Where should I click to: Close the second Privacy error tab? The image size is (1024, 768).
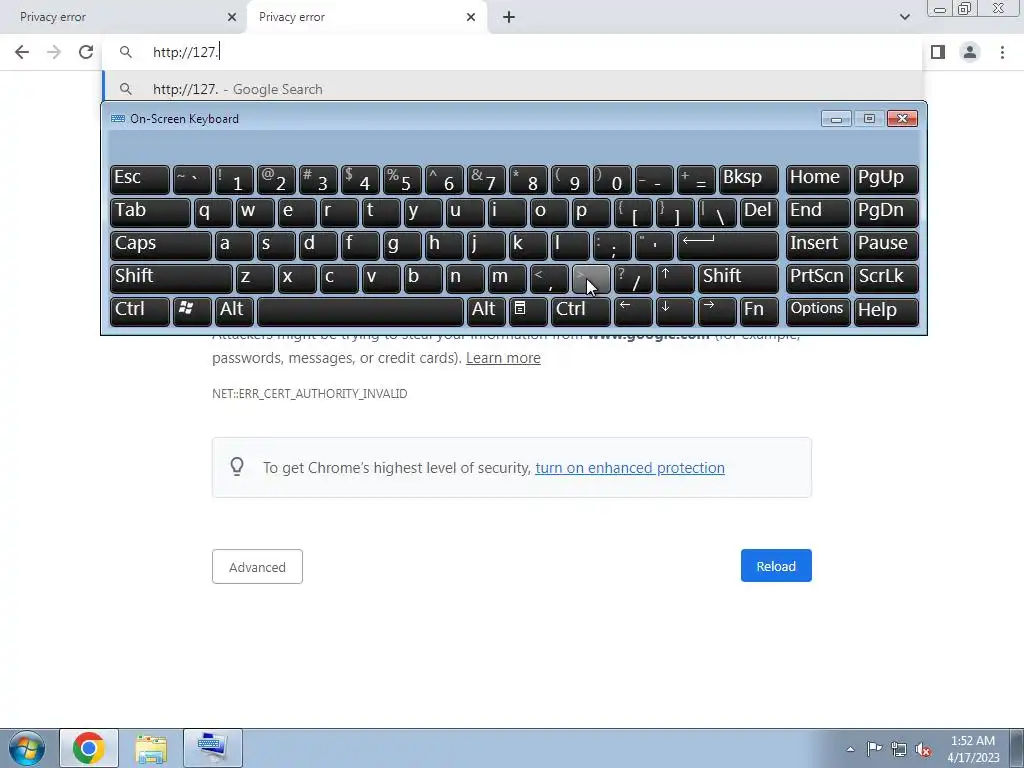click(471, 17)
